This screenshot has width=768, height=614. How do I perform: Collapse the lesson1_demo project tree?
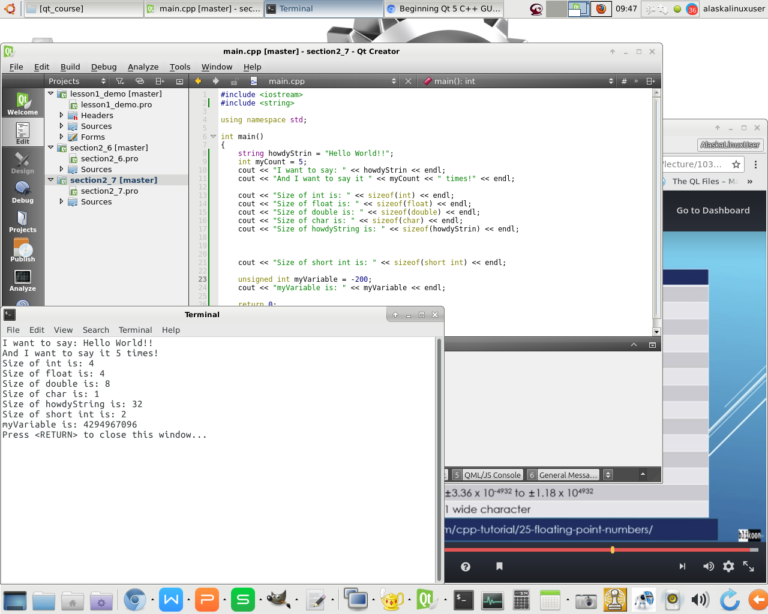coord(51,93)
